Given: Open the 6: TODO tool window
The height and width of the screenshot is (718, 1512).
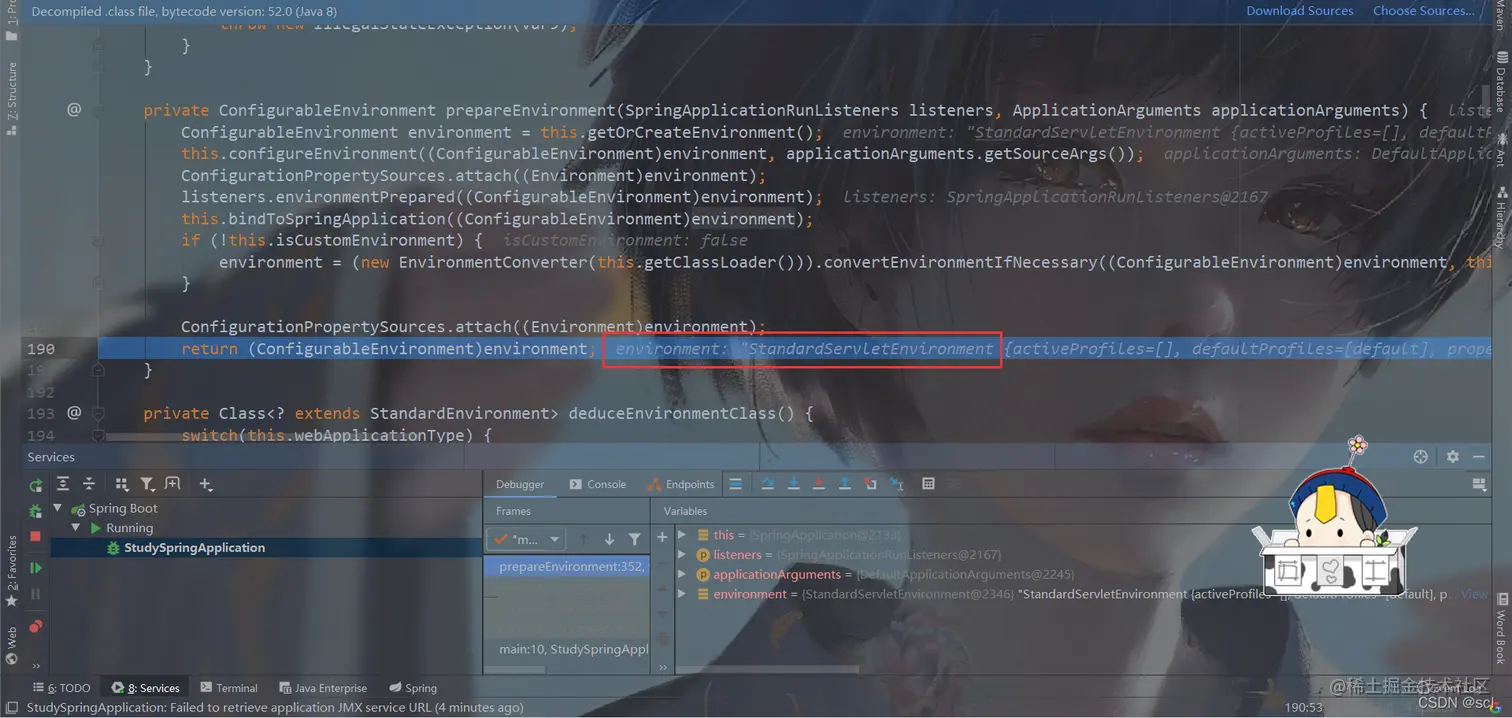Looking at the screenshot, I should (62, 688).
